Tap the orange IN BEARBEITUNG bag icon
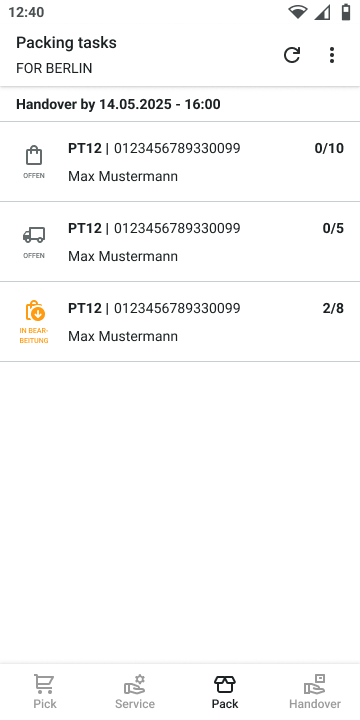The width and height of the screenshot is (360, 720). 35,311
